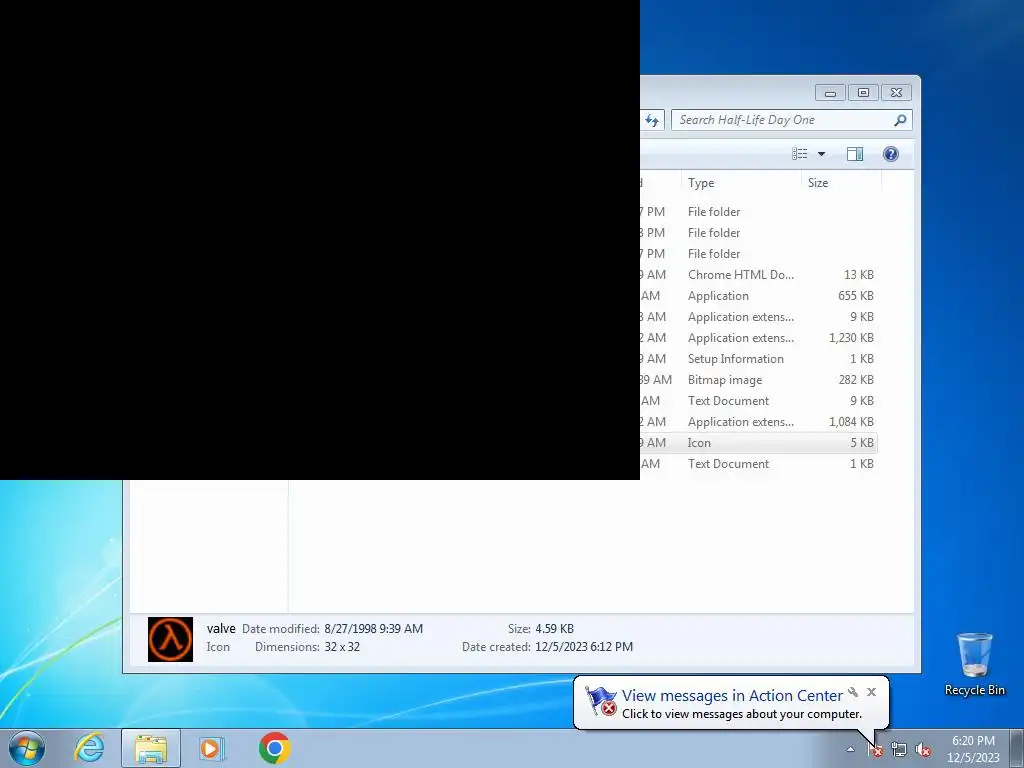Image resolution: width=1024 pixels, height=768 pixels.
Task: Launch Internet Explorer from taskbar
Action: click(89, 748)
